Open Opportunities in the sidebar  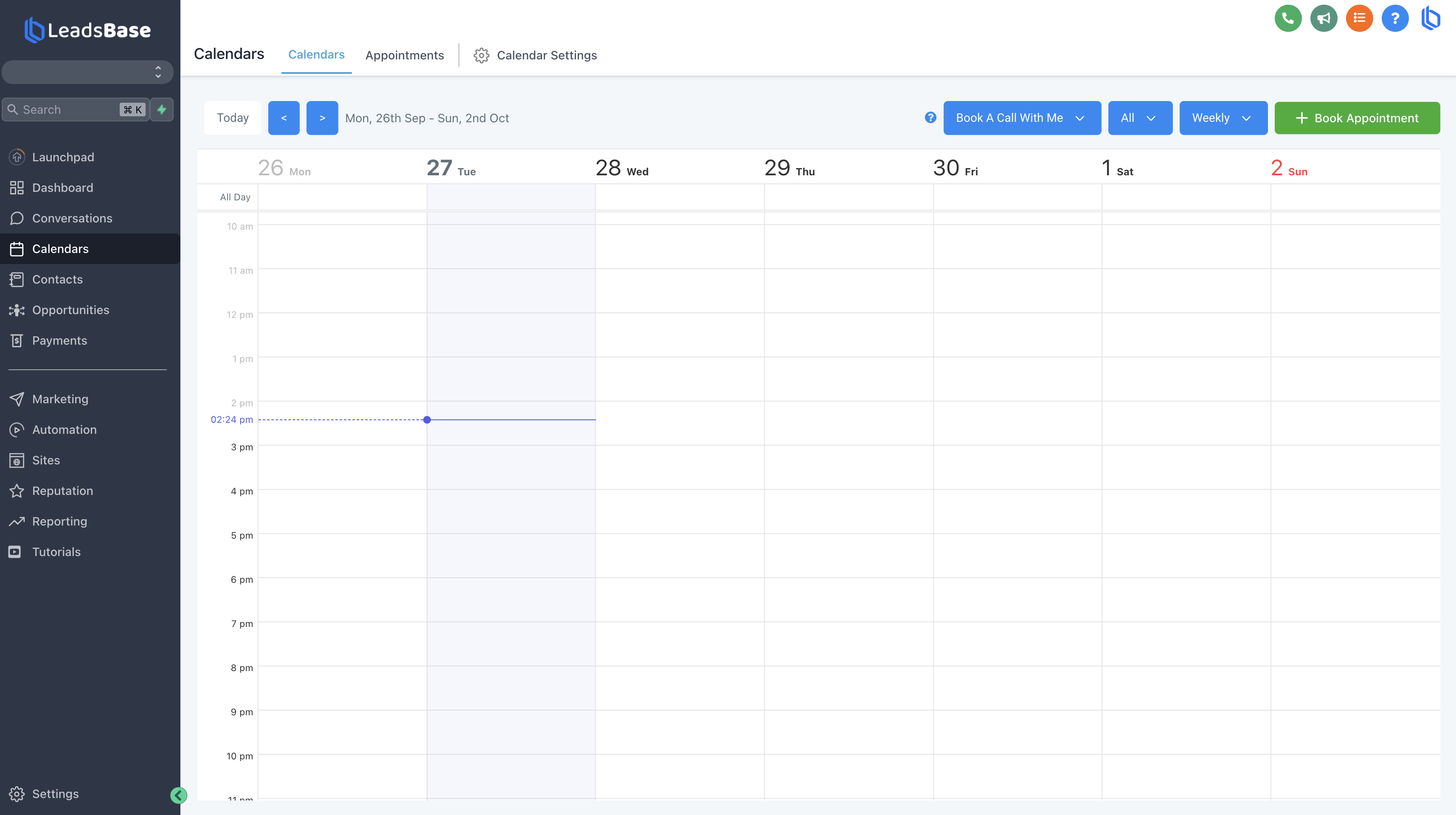click(x=70, y=310)
